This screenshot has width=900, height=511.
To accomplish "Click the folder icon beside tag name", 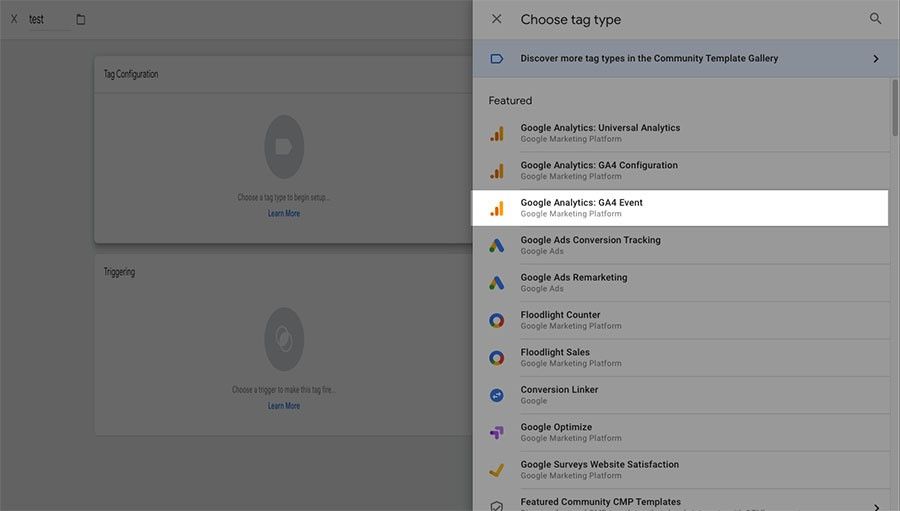I will coord(80,19).
